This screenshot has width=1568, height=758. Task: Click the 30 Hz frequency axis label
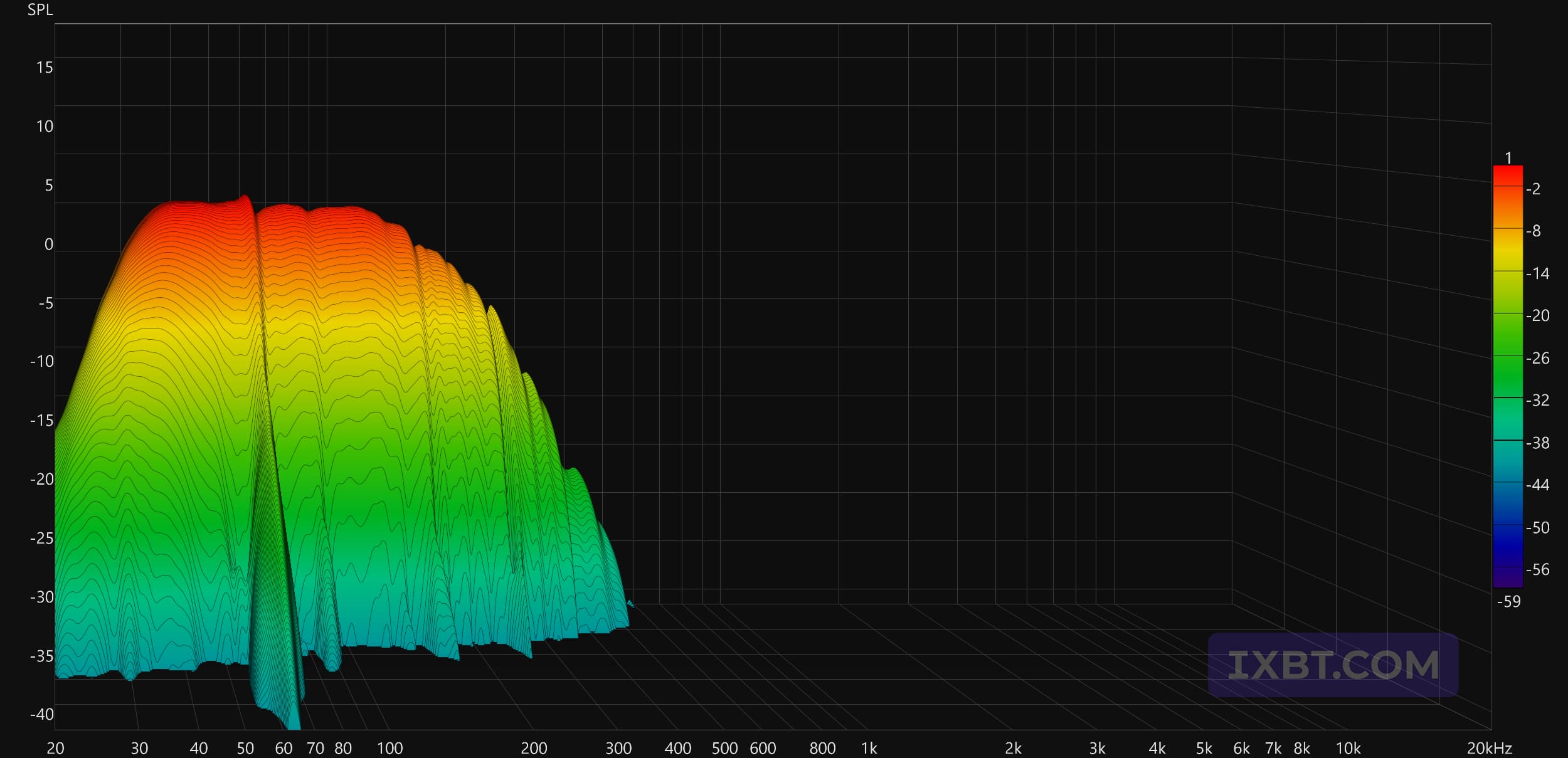coord(139,748)
